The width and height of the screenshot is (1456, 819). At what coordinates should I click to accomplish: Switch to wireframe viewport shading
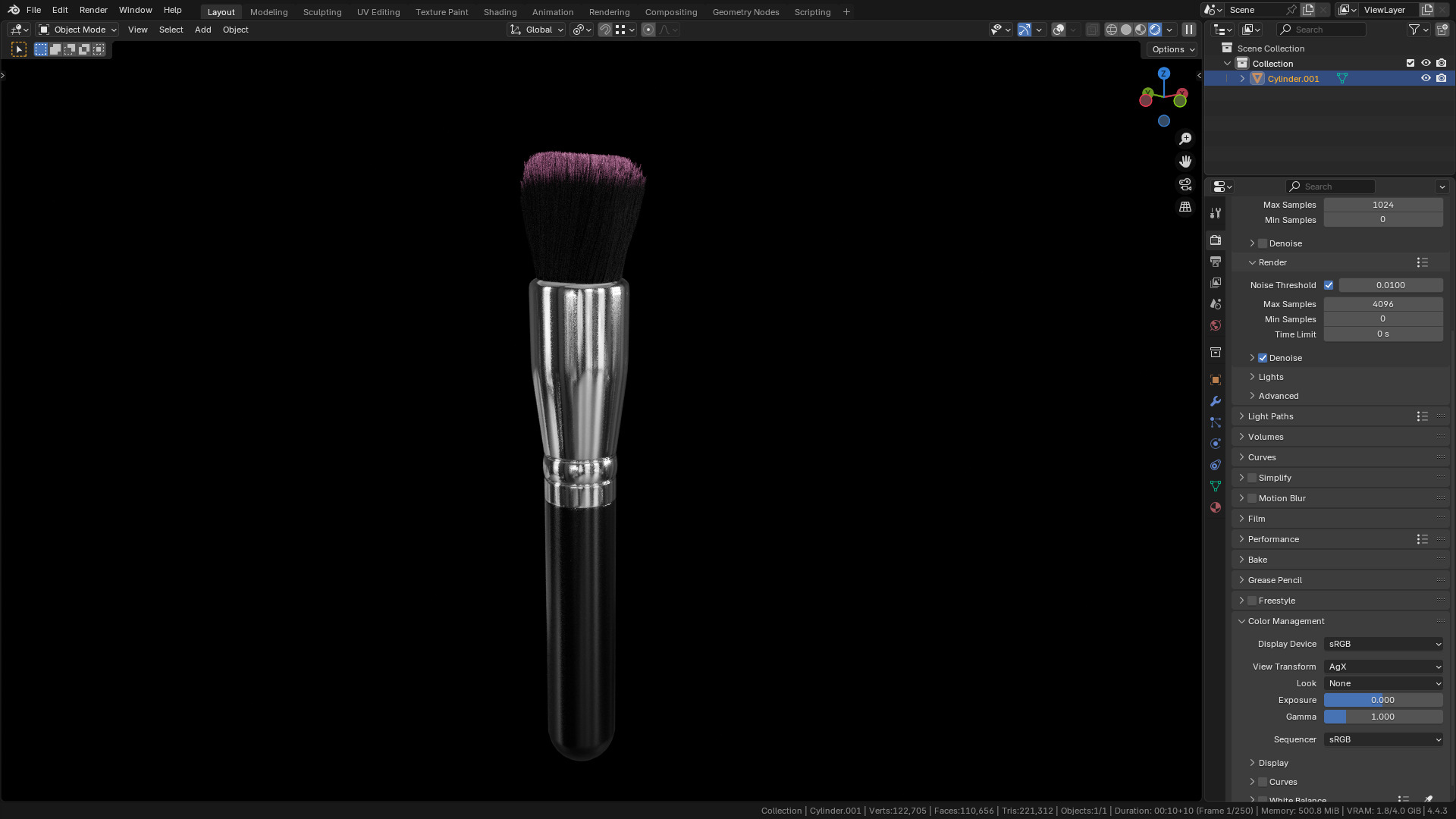click(x=1112, y=30)
